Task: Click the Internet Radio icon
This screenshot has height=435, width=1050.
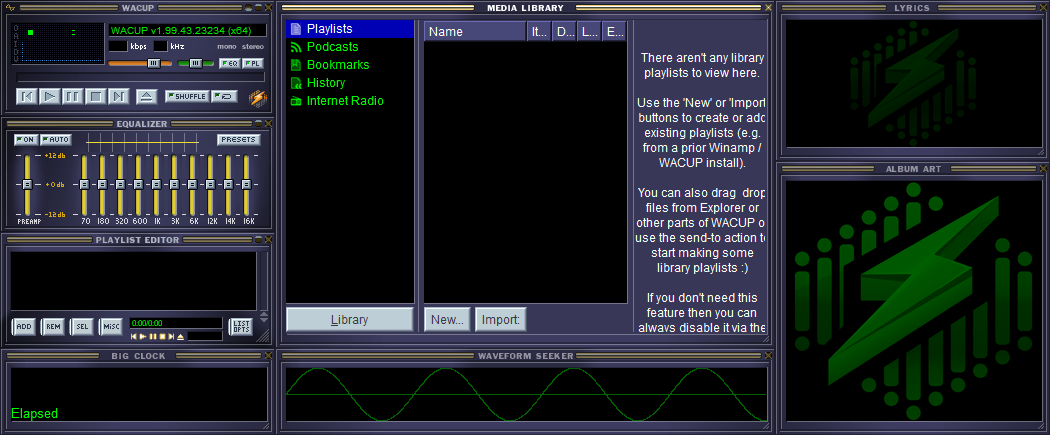Action: click(296, 101)
